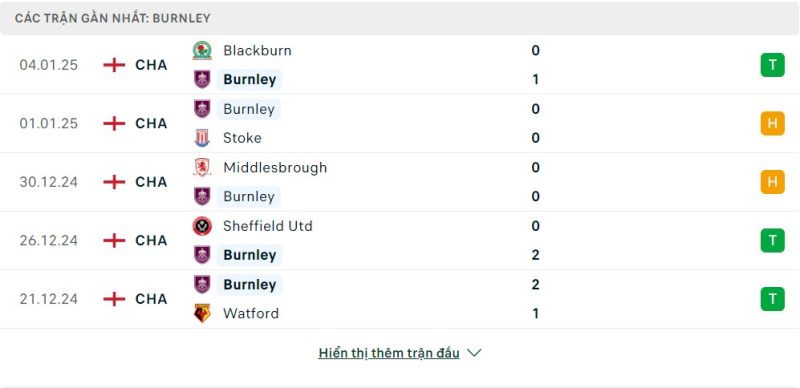Click England flag on the 04.01.25 match
The width and height of the screenshot is (800, 388).
click(x=114, y=65)
